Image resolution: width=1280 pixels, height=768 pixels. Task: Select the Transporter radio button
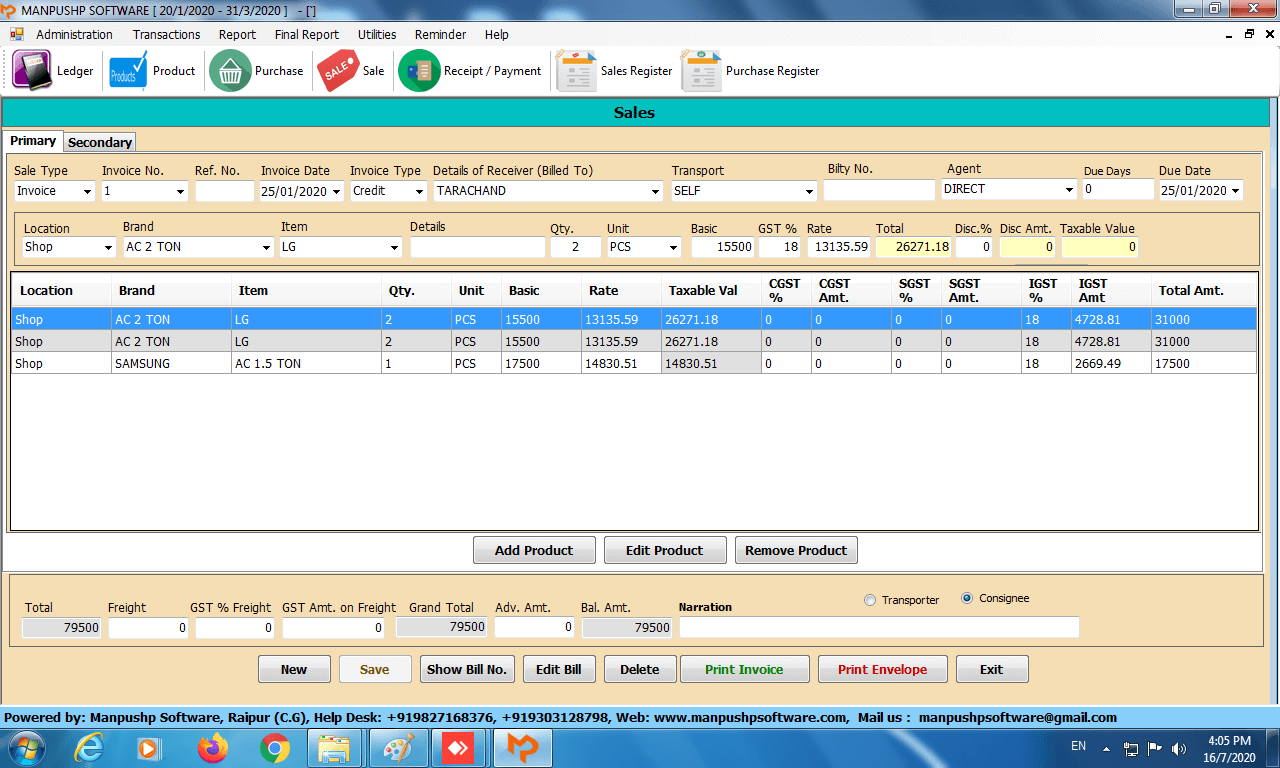pos(870,600)
